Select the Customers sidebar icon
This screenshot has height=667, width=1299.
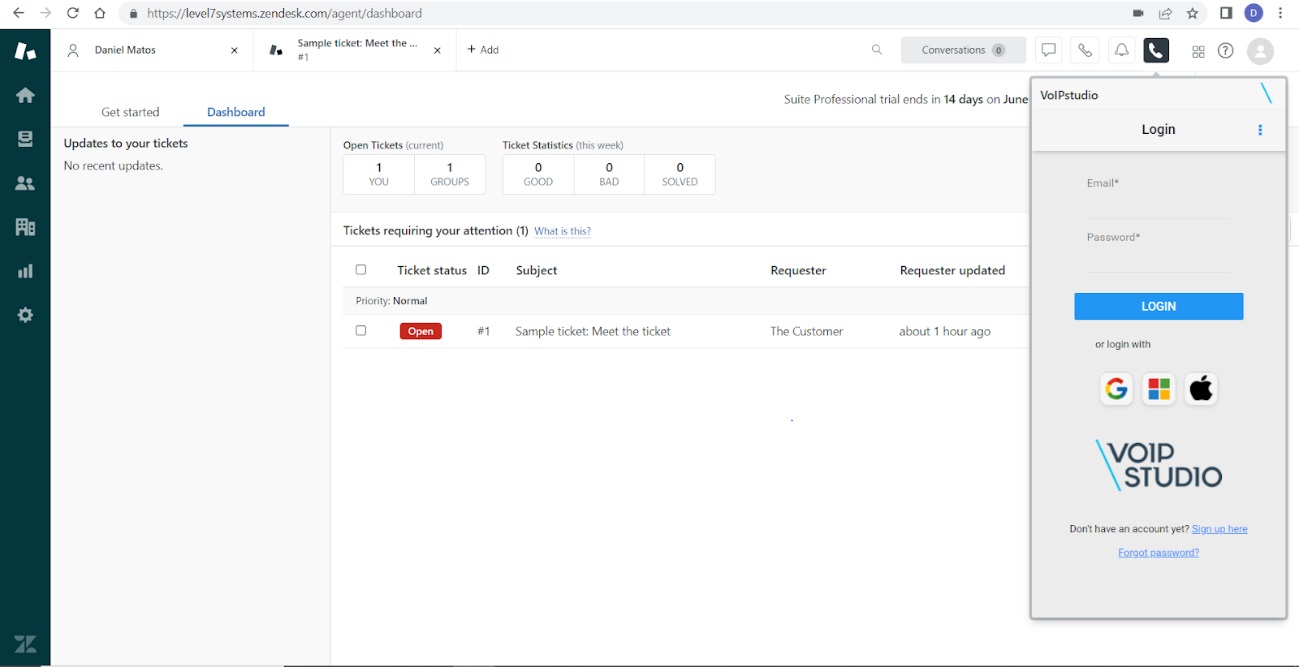pos(26,181)
